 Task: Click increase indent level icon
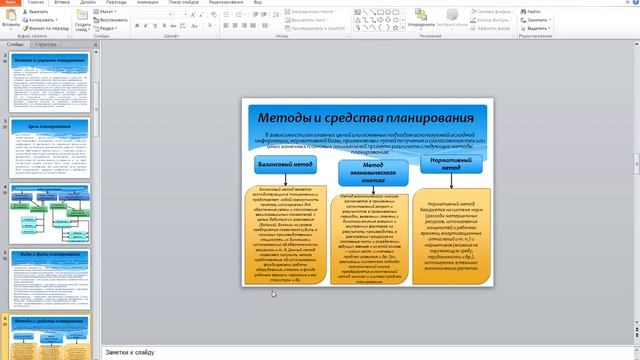pos(264,14)
